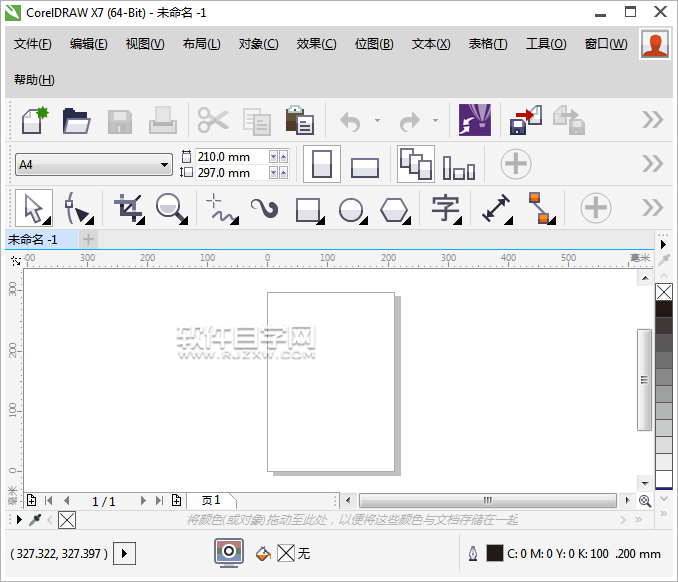Click the Copy icon

(x=257, y=122)
